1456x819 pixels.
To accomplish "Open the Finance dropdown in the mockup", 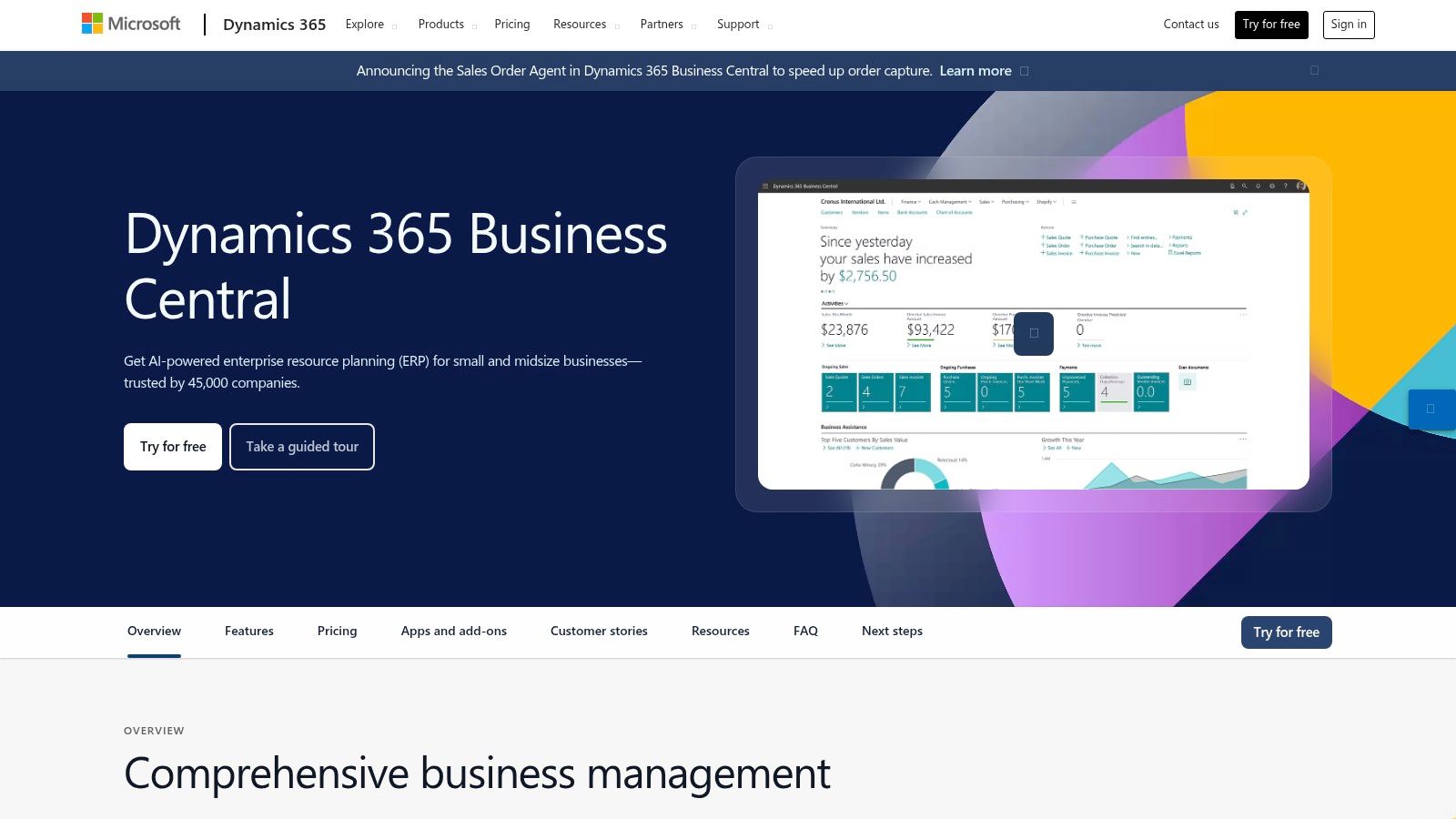I will click(x=911, y=201).
